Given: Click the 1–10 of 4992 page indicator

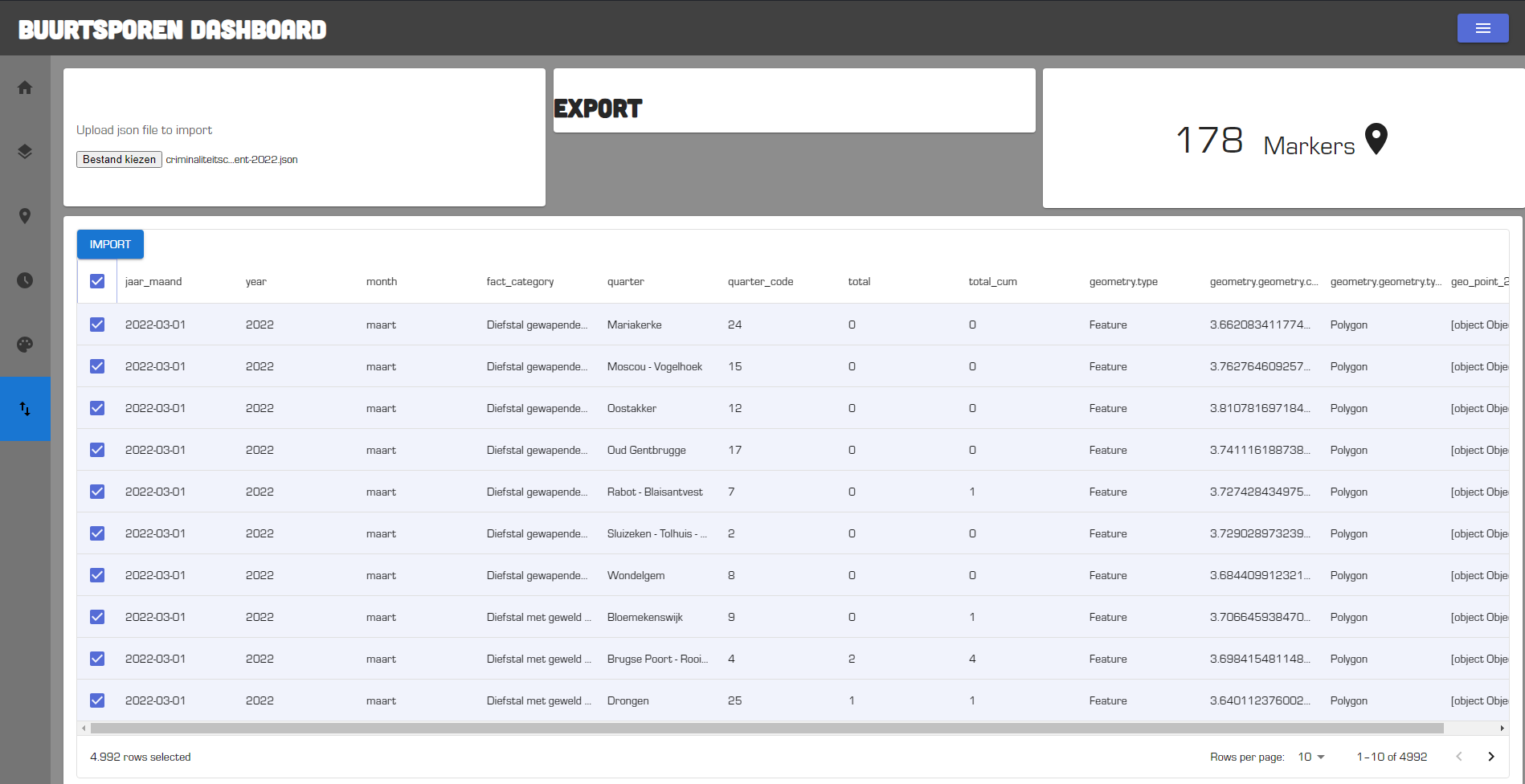Looking at the screenshot, I should (x=1392, y=757).
